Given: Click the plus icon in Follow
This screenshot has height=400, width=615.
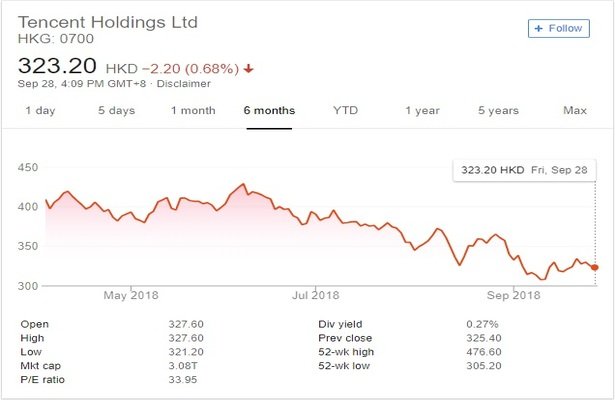Looking at the screenshot, I should [x=540, y=28].
